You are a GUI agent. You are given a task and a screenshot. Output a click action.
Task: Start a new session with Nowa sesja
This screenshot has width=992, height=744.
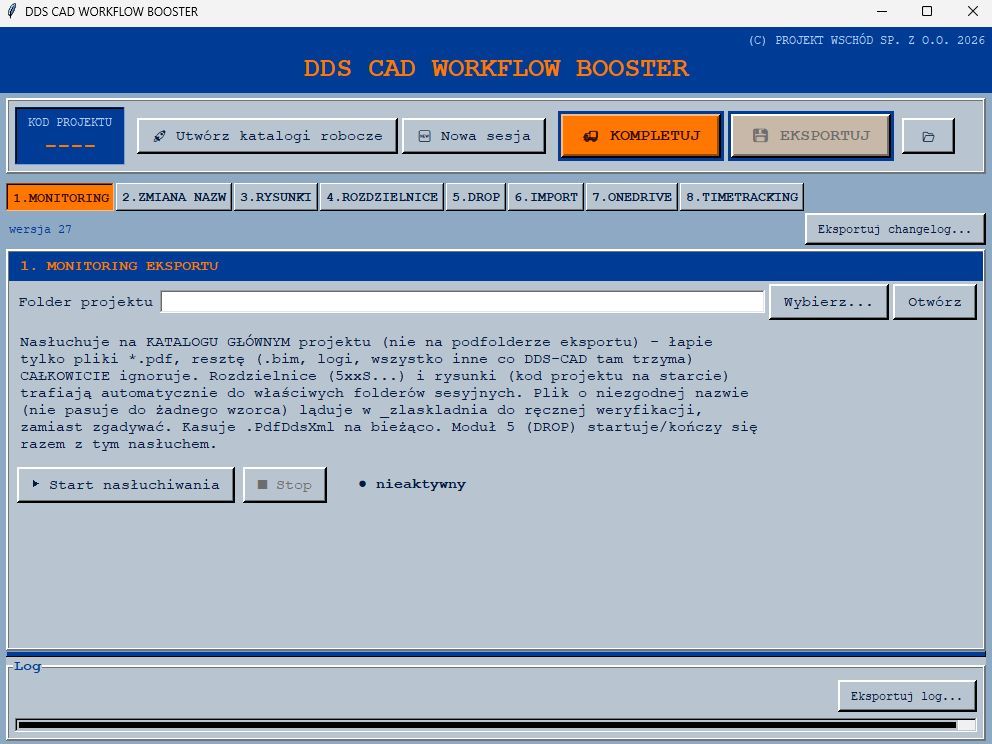474,136
